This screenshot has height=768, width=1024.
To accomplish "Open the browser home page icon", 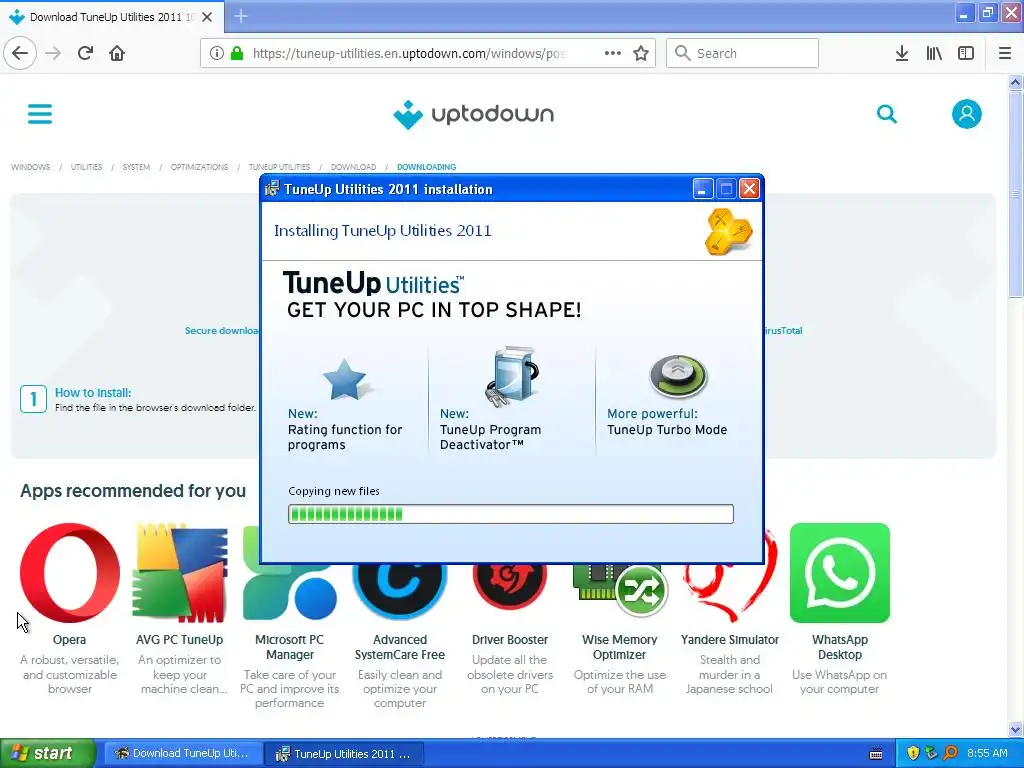I will [x=117, y=53].
